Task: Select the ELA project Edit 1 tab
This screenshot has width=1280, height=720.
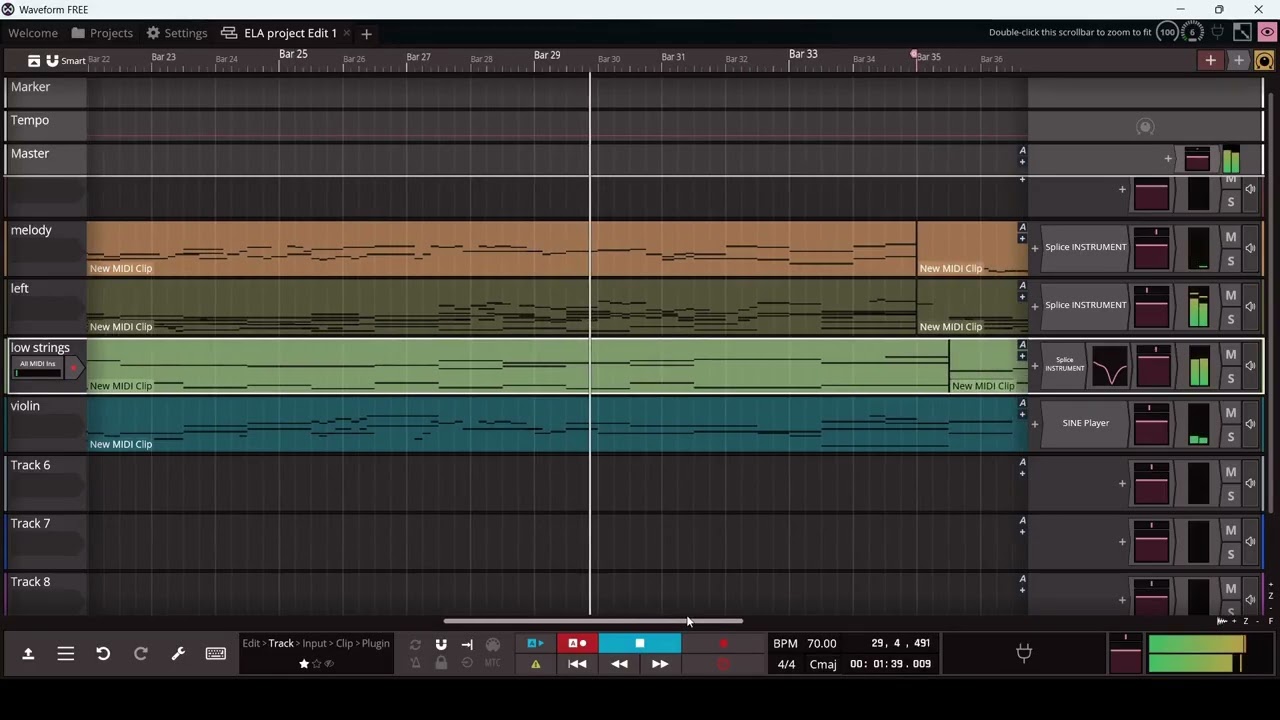Action: point(279,33)
